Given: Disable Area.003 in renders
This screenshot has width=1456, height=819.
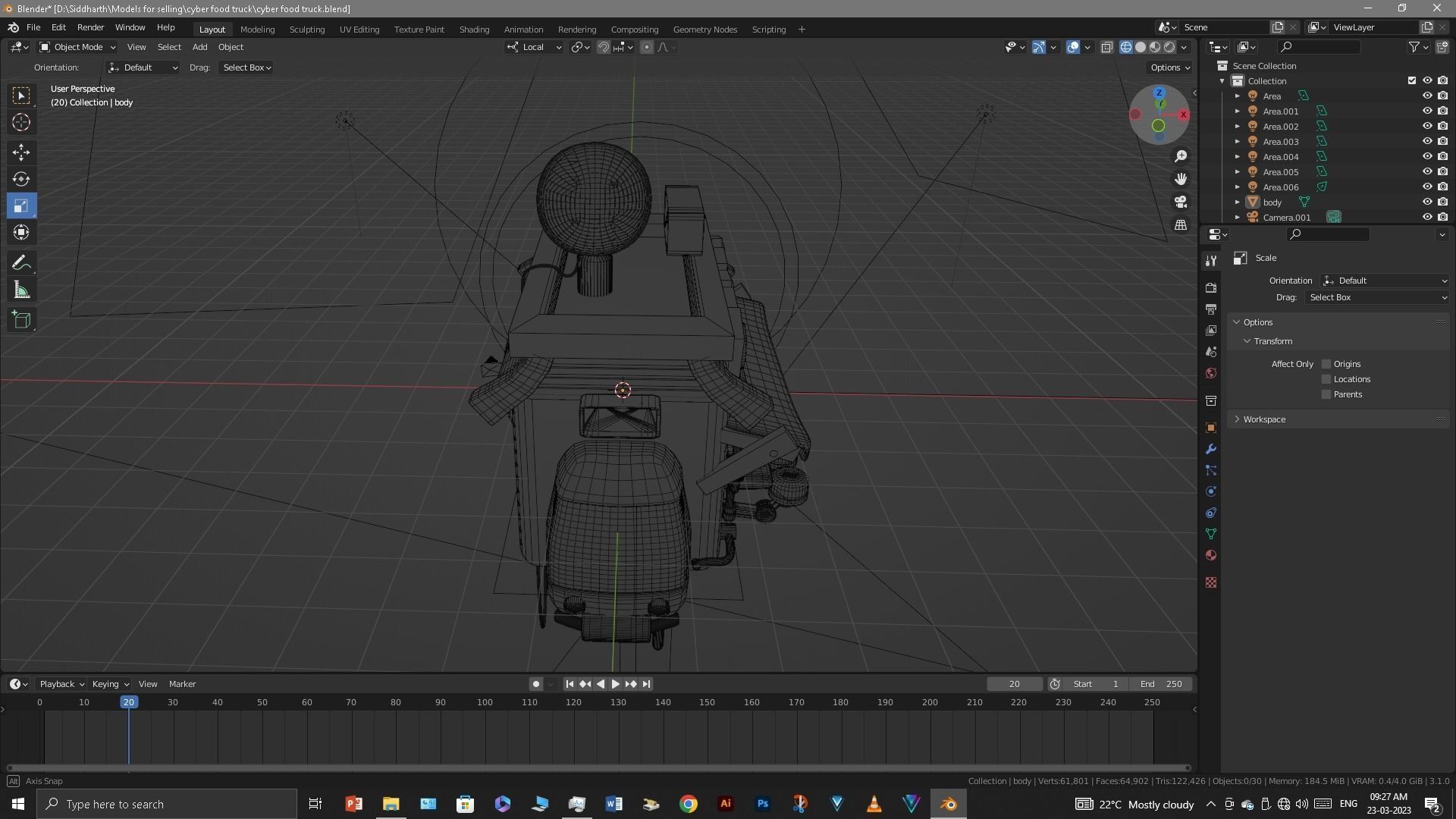Looking at the screenshot, I should (x=1442, y=142).
